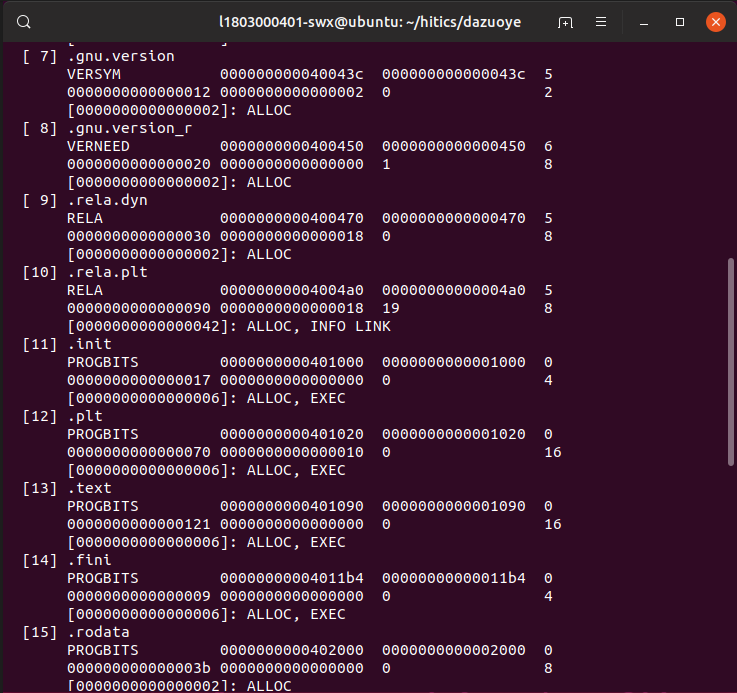Select the section name .rodata
This screenshot has height=693, width=737.
click(x=98, y=632)
